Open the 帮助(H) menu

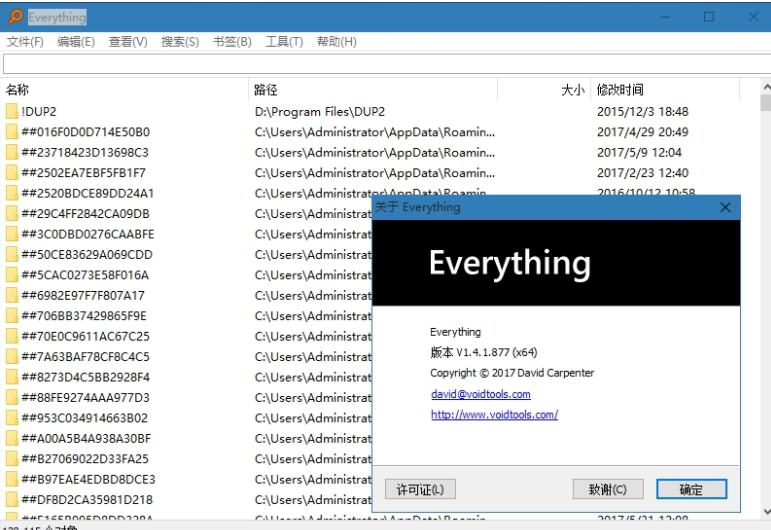coord(337,42)
